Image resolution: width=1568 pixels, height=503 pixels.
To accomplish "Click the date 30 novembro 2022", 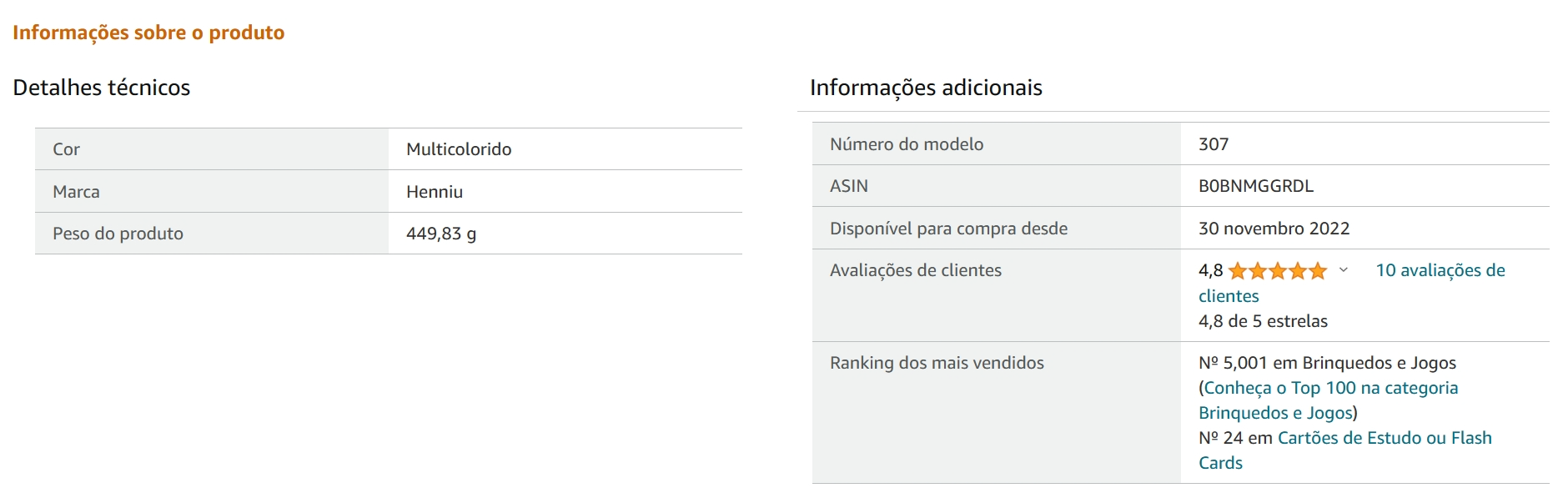I will tap(1274, 229).
